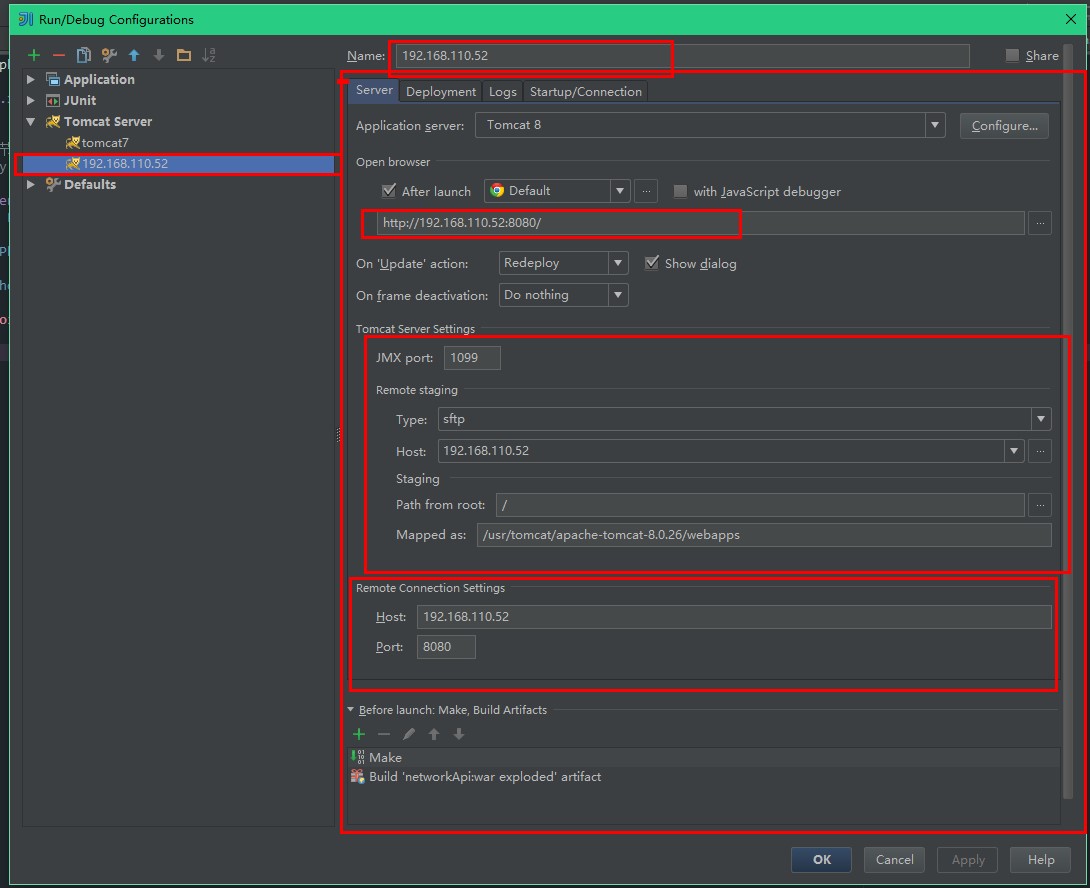Open the edit defaults wrench icon
Screen dimensions: 1090x888
[x=108, y=55]
